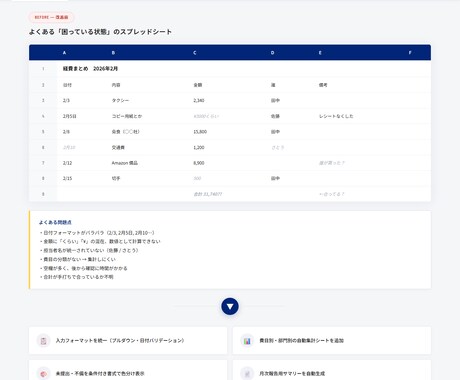Select column header B in the spreadsheet

coord(113,53)
